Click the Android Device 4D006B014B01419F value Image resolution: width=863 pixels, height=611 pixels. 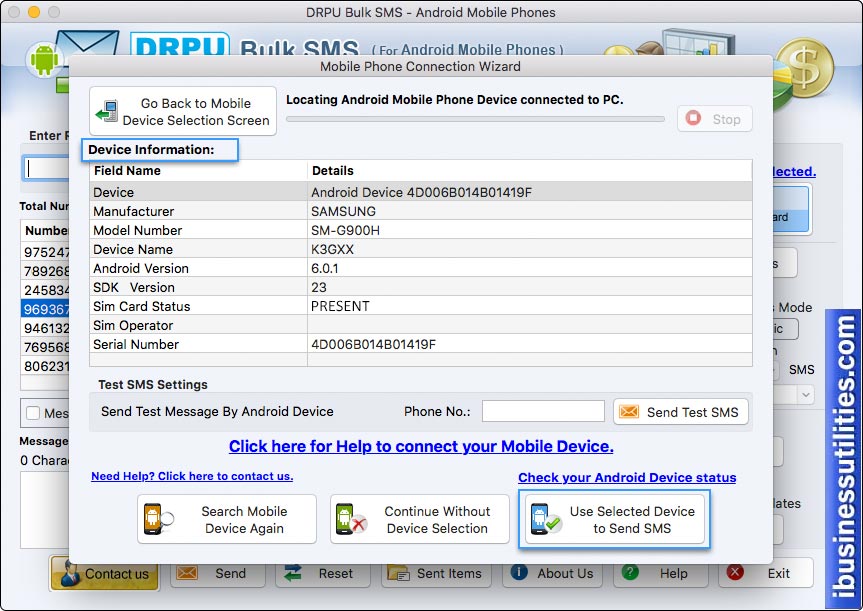pyautogui.click(x=421, y=192)
